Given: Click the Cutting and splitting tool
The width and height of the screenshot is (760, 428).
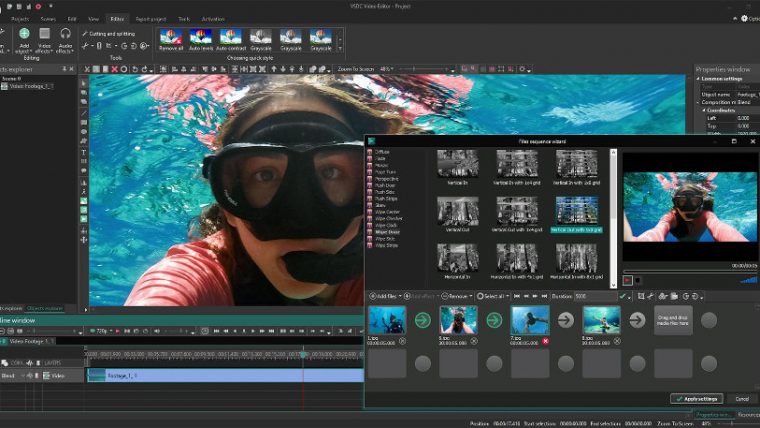Looking at the screenshot, I should [109, 33].
